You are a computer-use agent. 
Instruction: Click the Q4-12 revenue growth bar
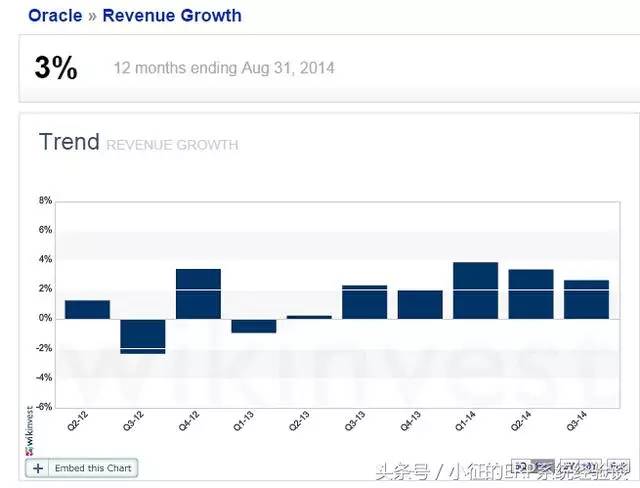198,294
